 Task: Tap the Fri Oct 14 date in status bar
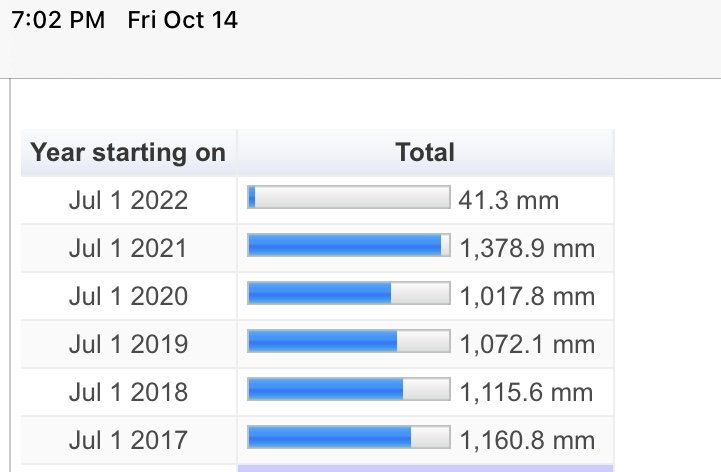(183, 20)
